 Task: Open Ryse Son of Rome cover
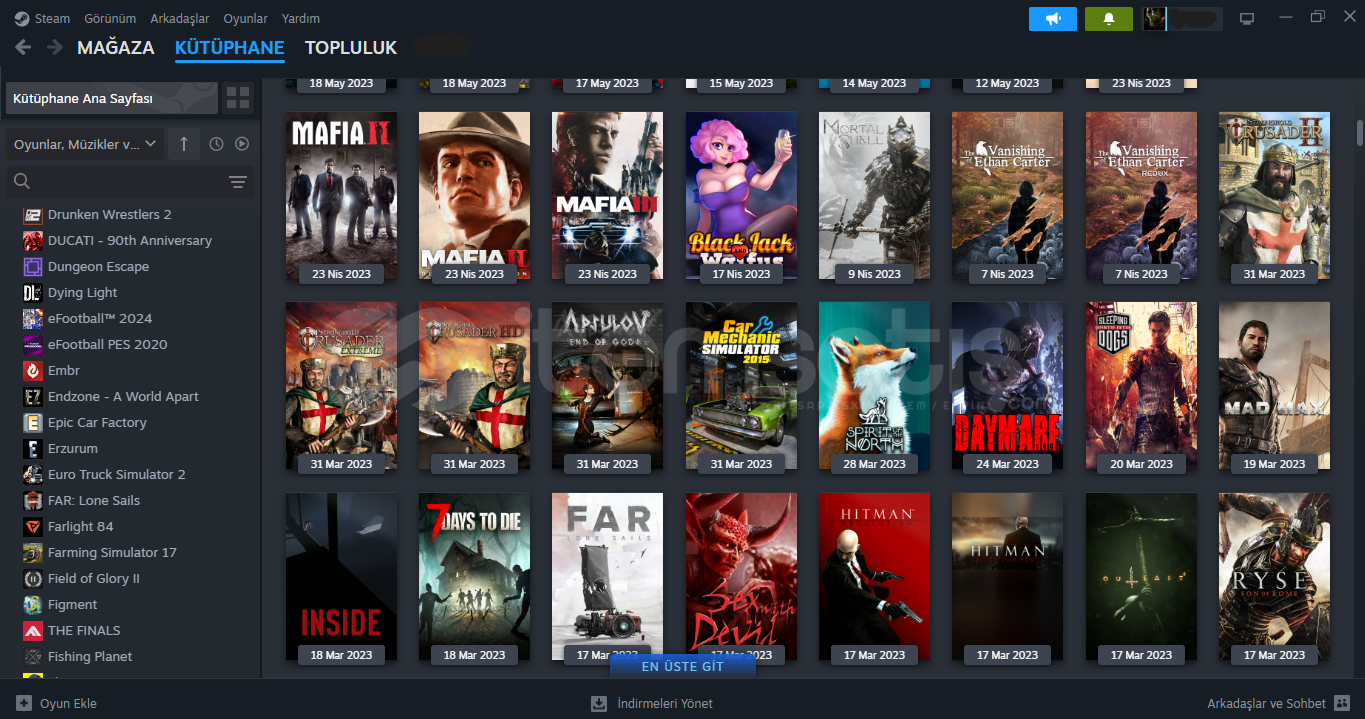(x=1274, y=577)
